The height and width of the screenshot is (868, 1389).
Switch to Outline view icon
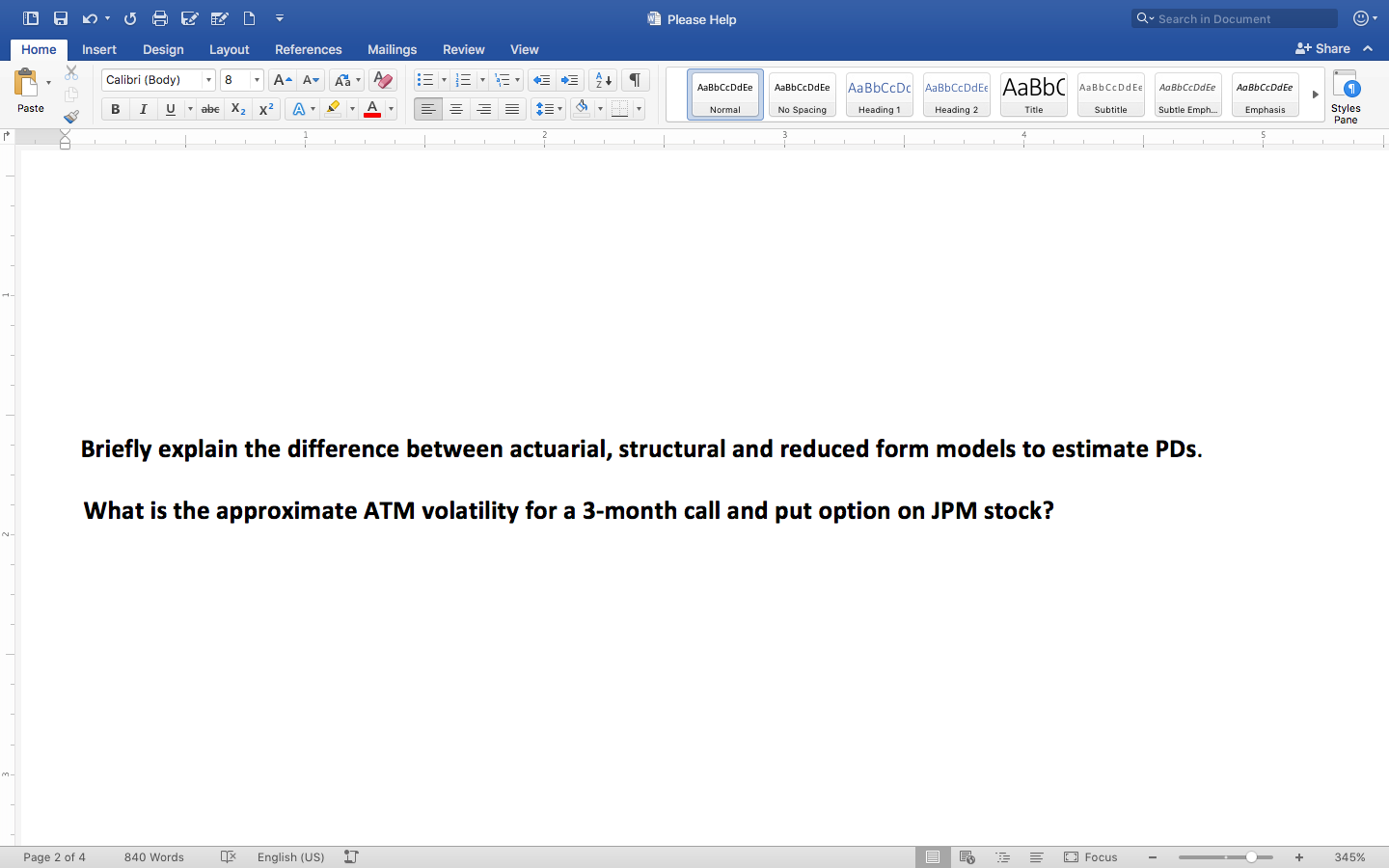pyautogui.click(x=1003, y=856)
